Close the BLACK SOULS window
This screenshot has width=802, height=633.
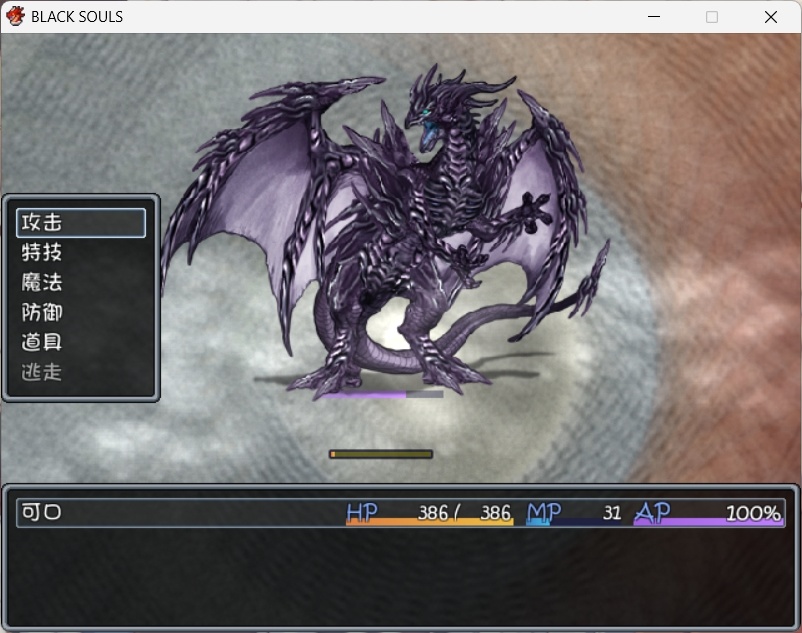pyautogui.click(x=771, y=17)
